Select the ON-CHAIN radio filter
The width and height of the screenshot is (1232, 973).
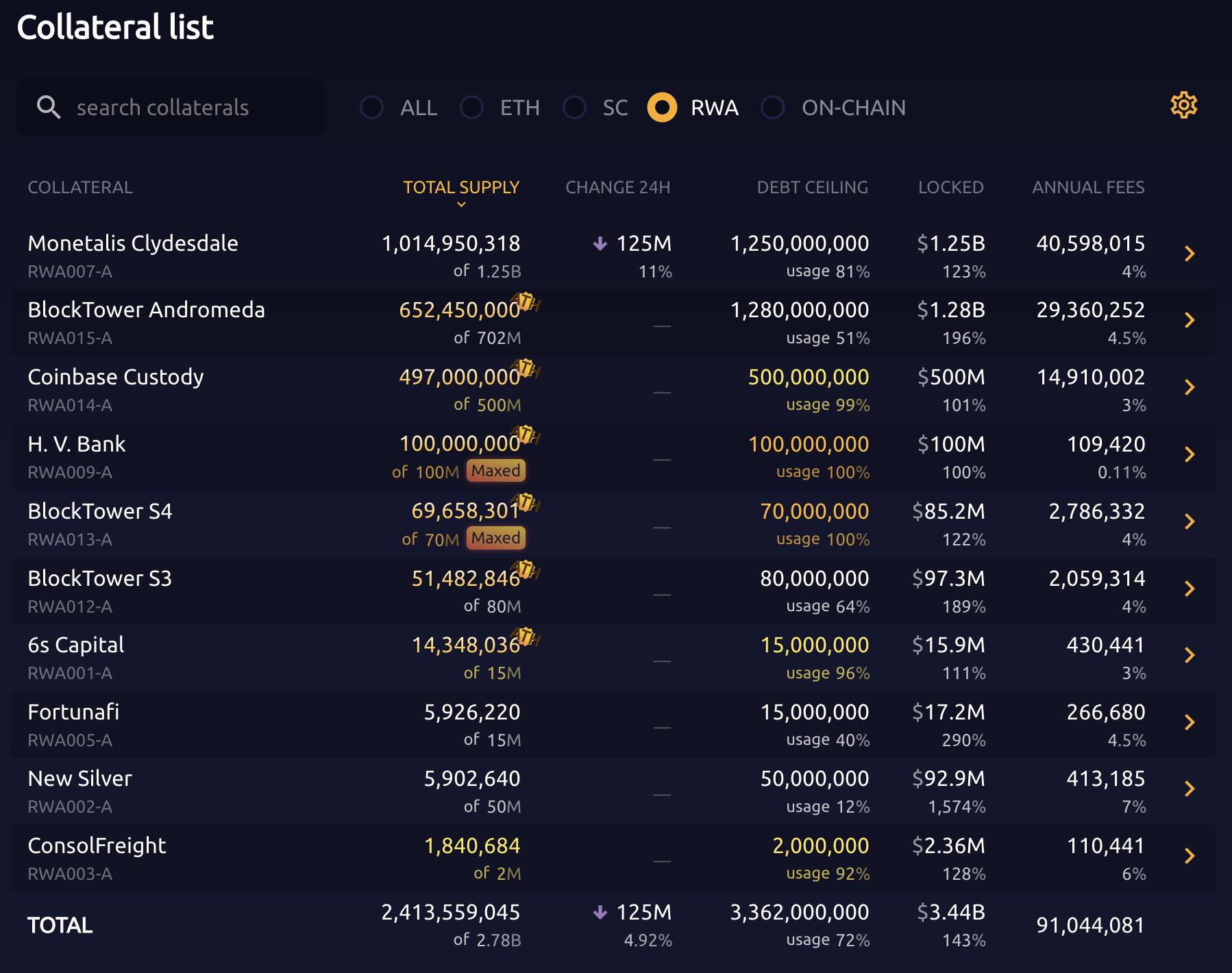click(x=773, y=108)
